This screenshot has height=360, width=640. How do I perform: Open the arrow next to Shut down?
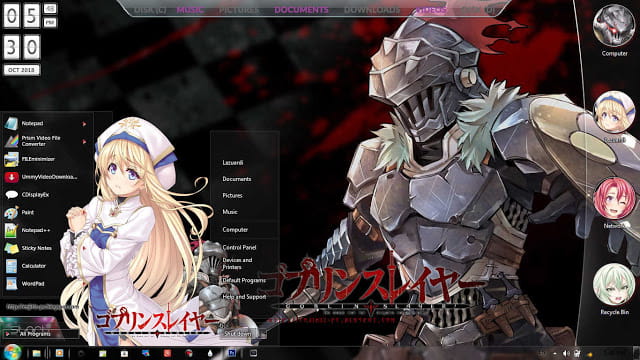tap(262, 334)
